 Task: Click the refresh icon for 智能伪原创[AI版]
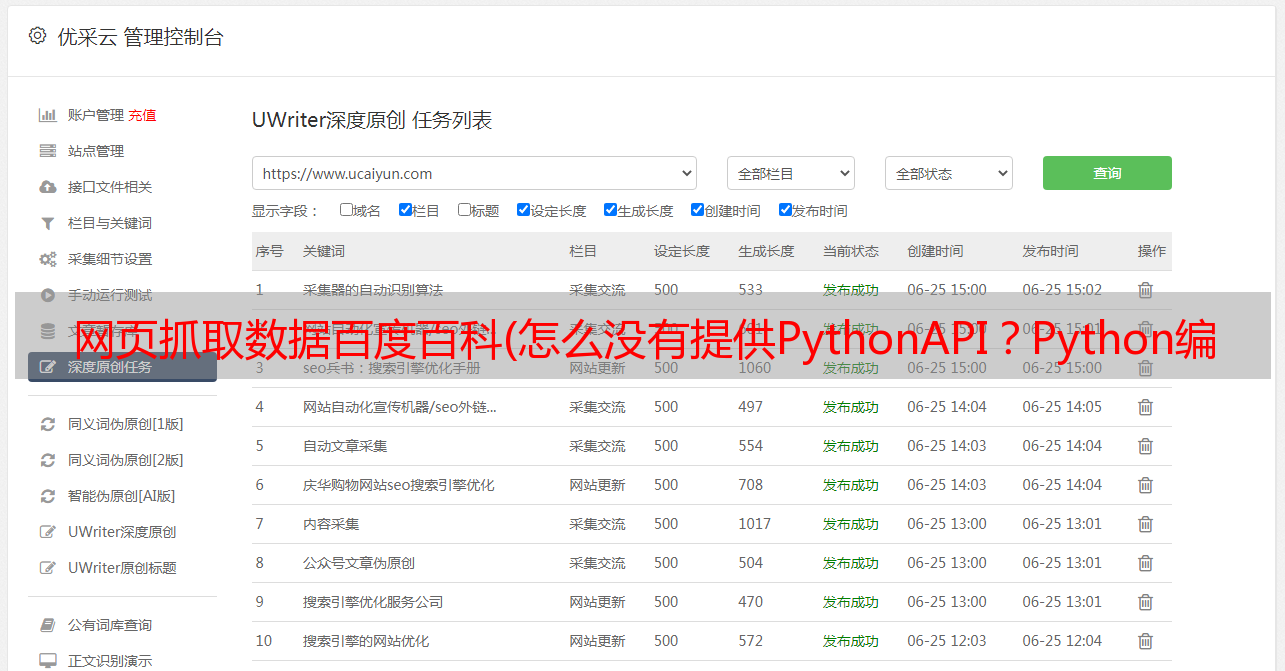(x=47, y=496)
